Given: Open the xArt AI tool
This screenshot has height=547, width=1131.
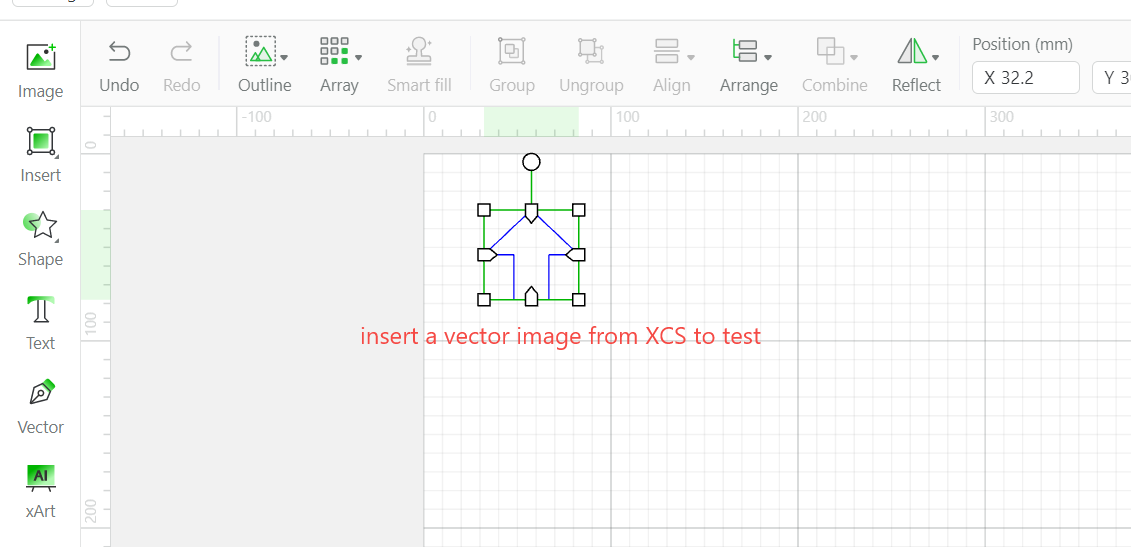Looking at the screenshot, I should 40,491.
